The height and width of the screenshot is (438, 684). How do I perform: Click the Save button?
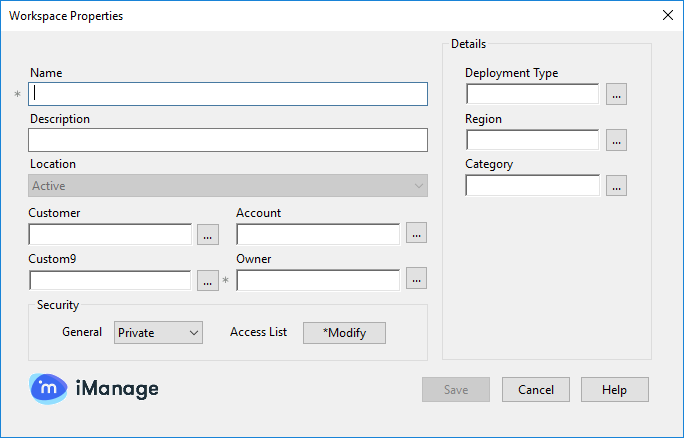click(455, 389)
